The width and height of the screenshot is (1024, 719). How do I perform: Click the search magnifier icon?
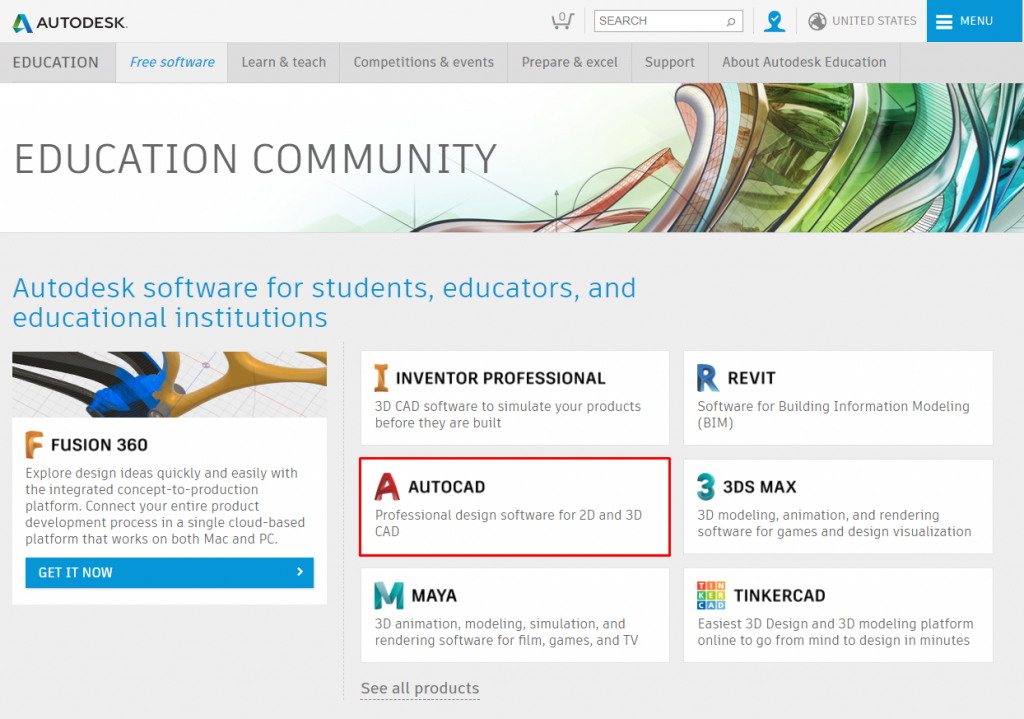[731, 22]
